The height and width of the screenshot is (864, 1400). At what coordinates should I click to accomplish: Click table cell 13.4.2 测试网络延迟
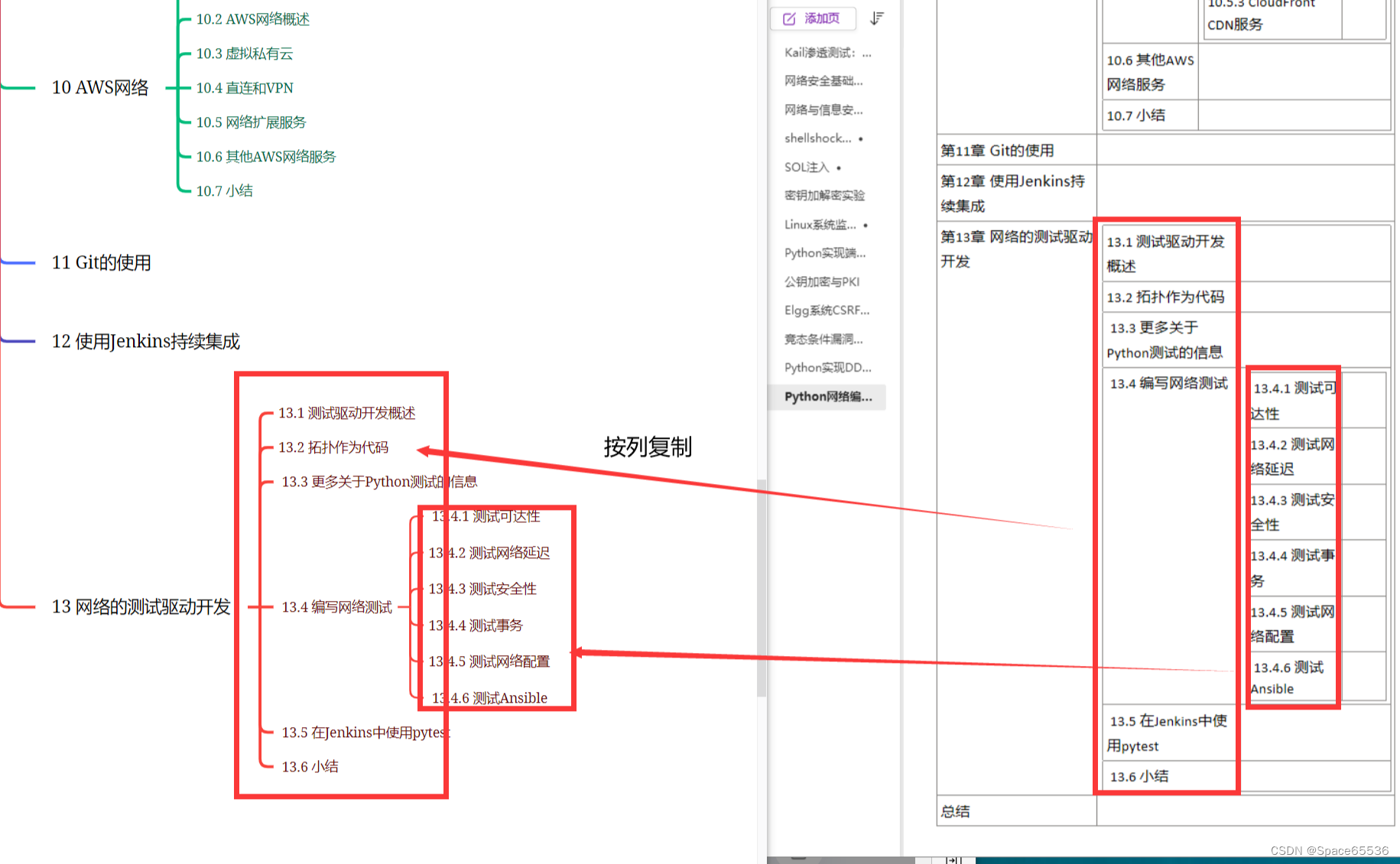pos(1294,456)
